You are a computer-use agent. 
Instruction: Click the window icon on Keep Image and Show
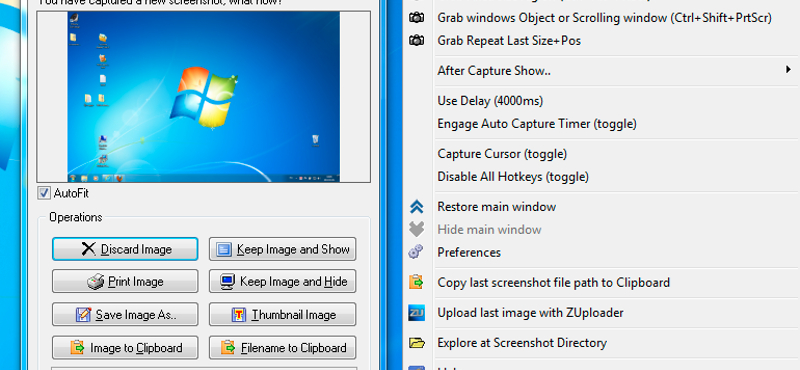pos(224,250)
